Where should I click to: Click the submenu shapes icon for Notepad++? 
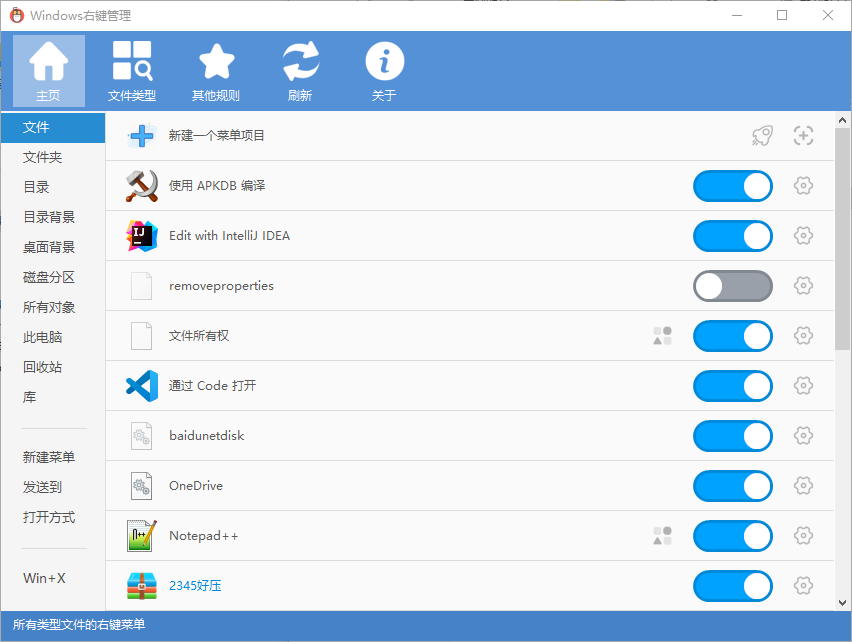(x=662, y=536)
